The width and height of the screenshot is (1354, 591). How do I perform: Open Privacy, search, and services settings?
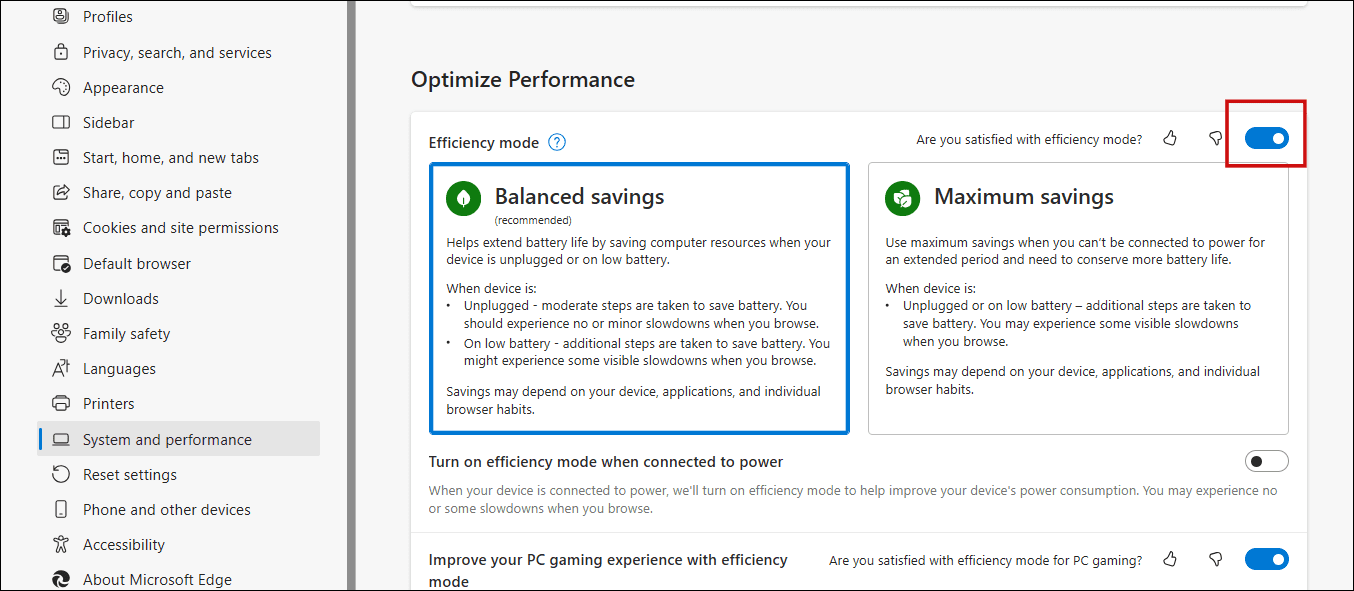click(x=177, y=51)
